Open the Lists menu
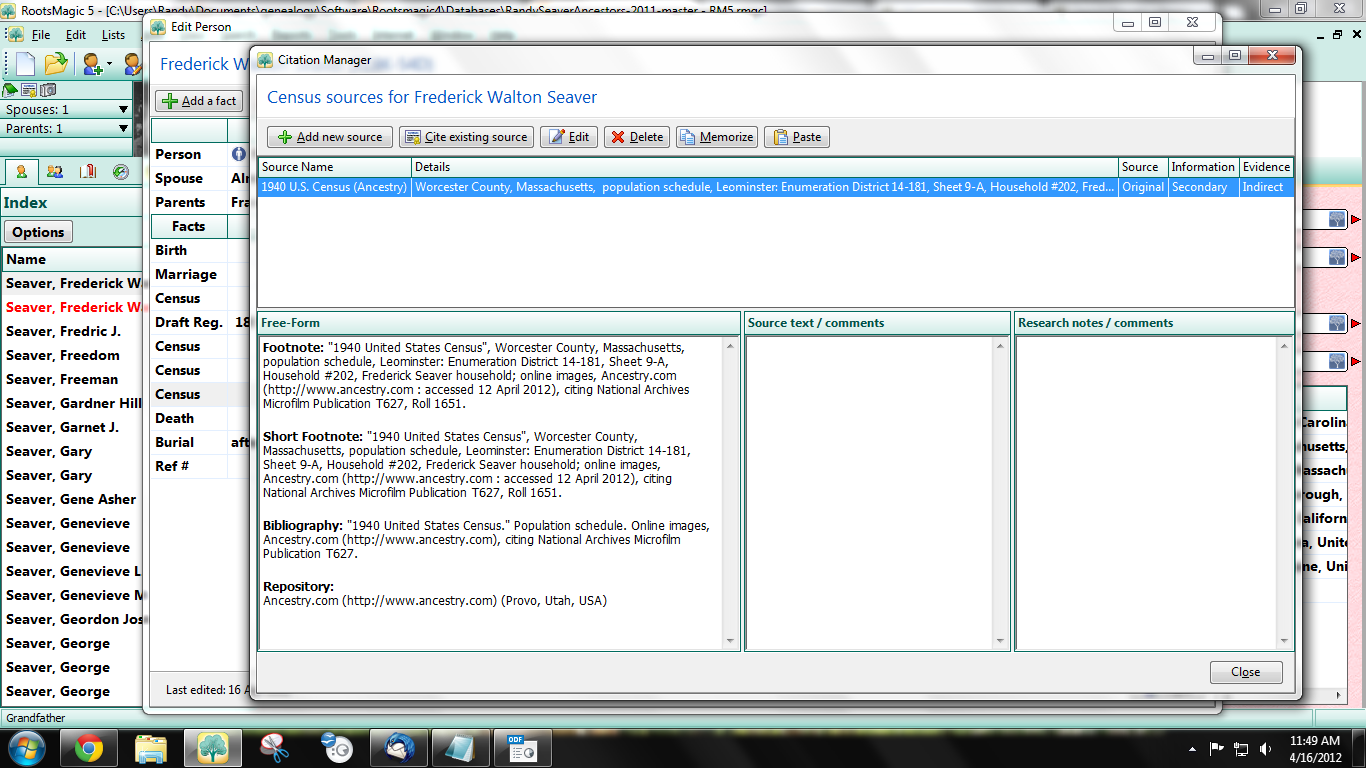Viewport: 1366px width, 768px height. 112,34
